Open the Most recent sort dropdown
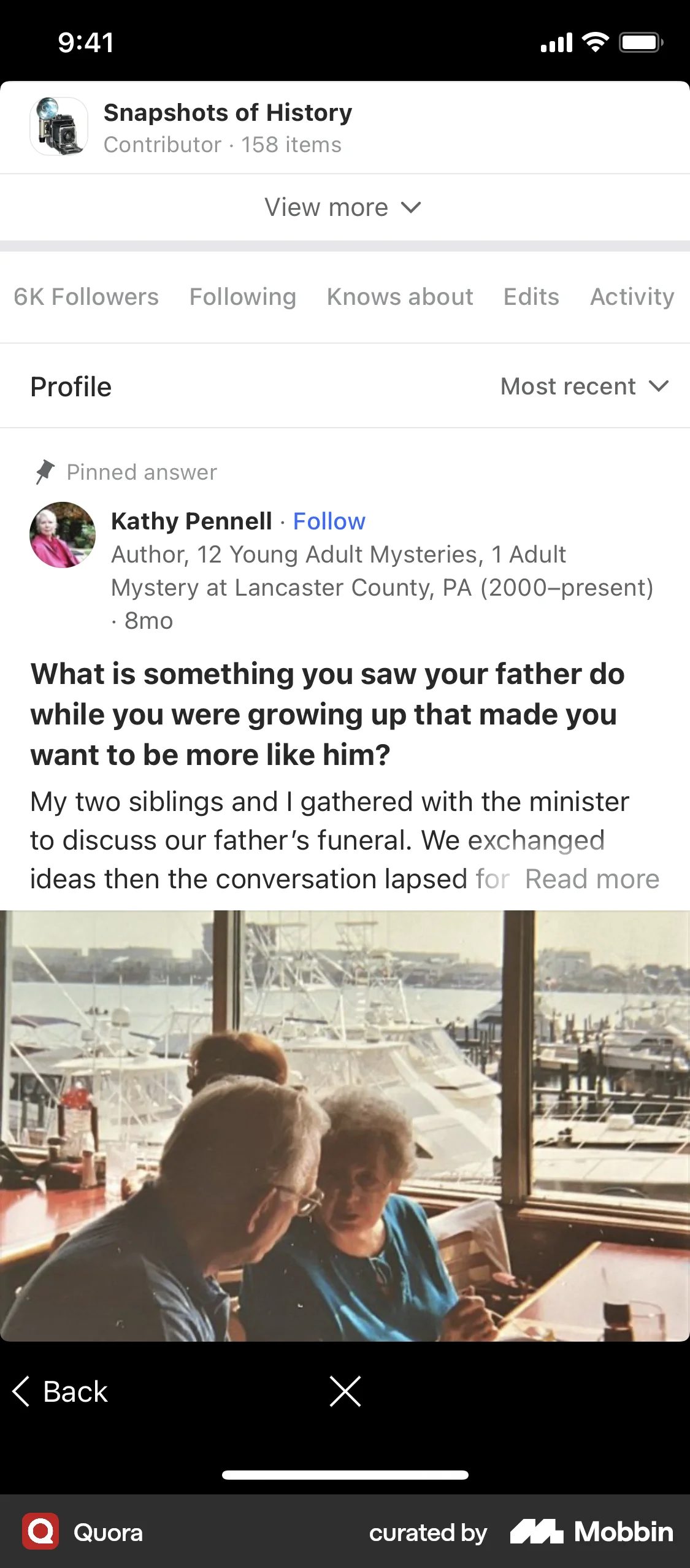The height and width of the screenshot is (1568, 690). click(x=568, y=386)
